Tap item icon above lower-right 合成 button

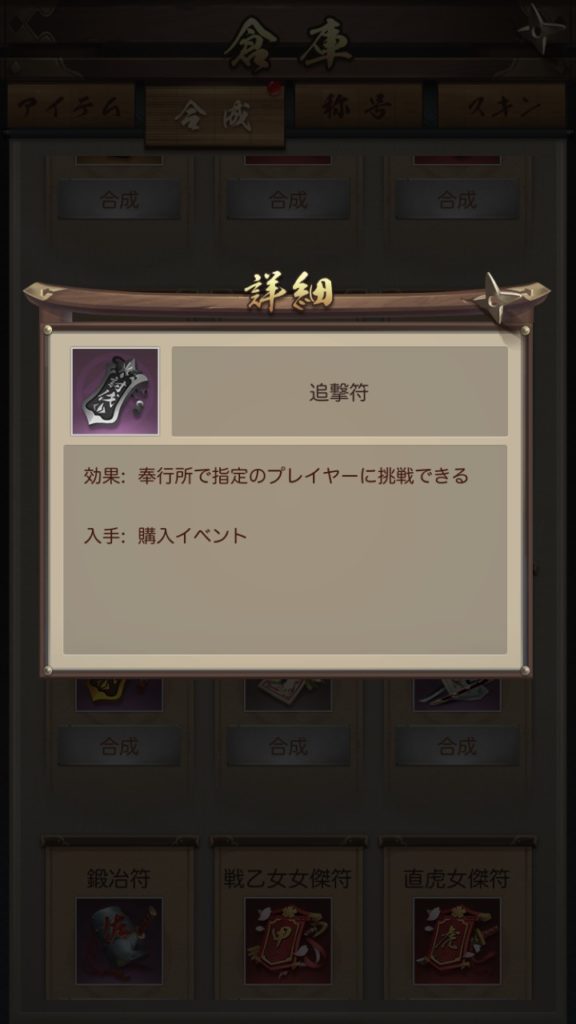(x=457, y=695)
